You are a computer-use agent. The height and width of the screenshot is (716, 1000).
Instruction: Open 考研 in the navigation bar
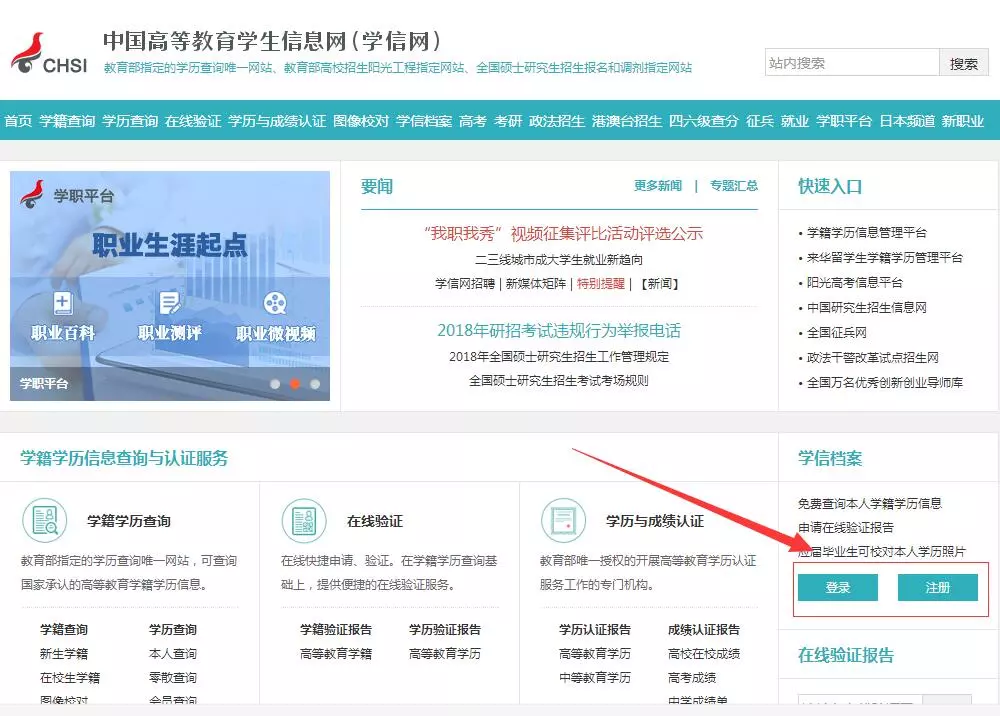click(x=508, y=121)
